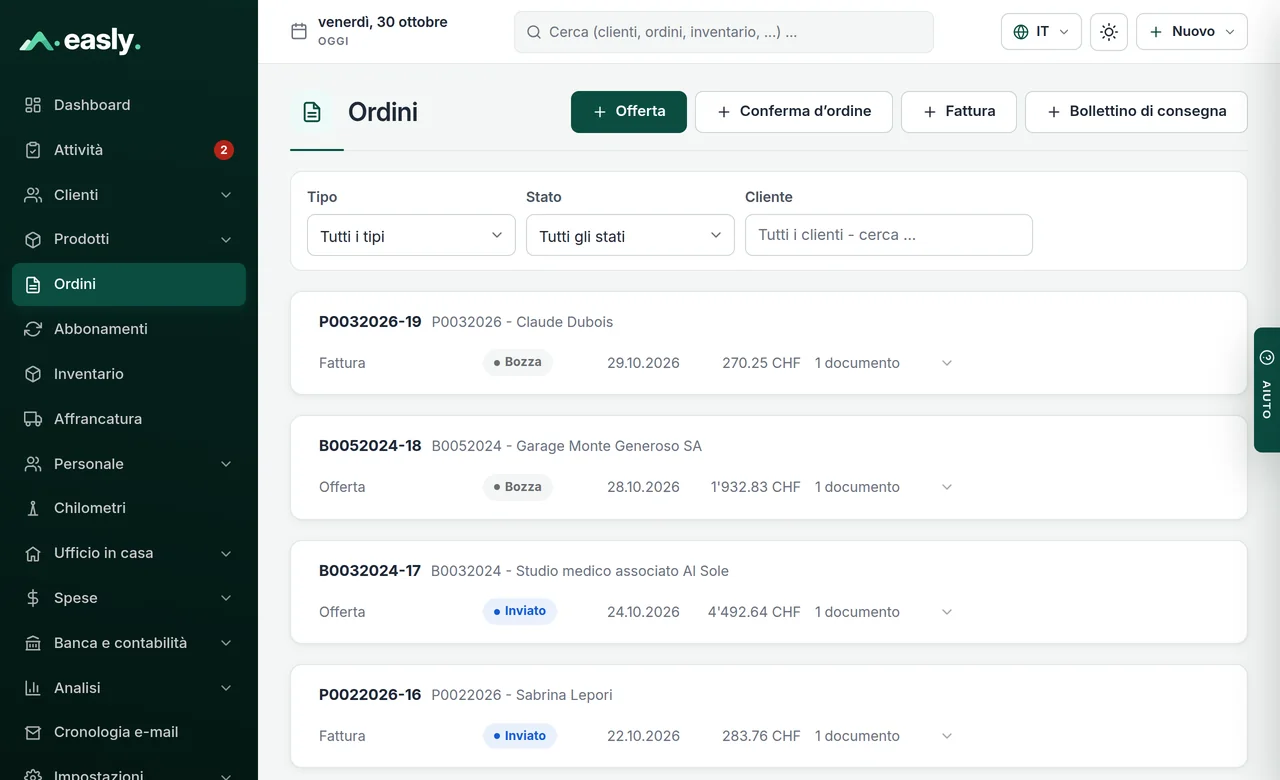Click the Cronologia e-mail envelope icon

click(x=33, y=732)
